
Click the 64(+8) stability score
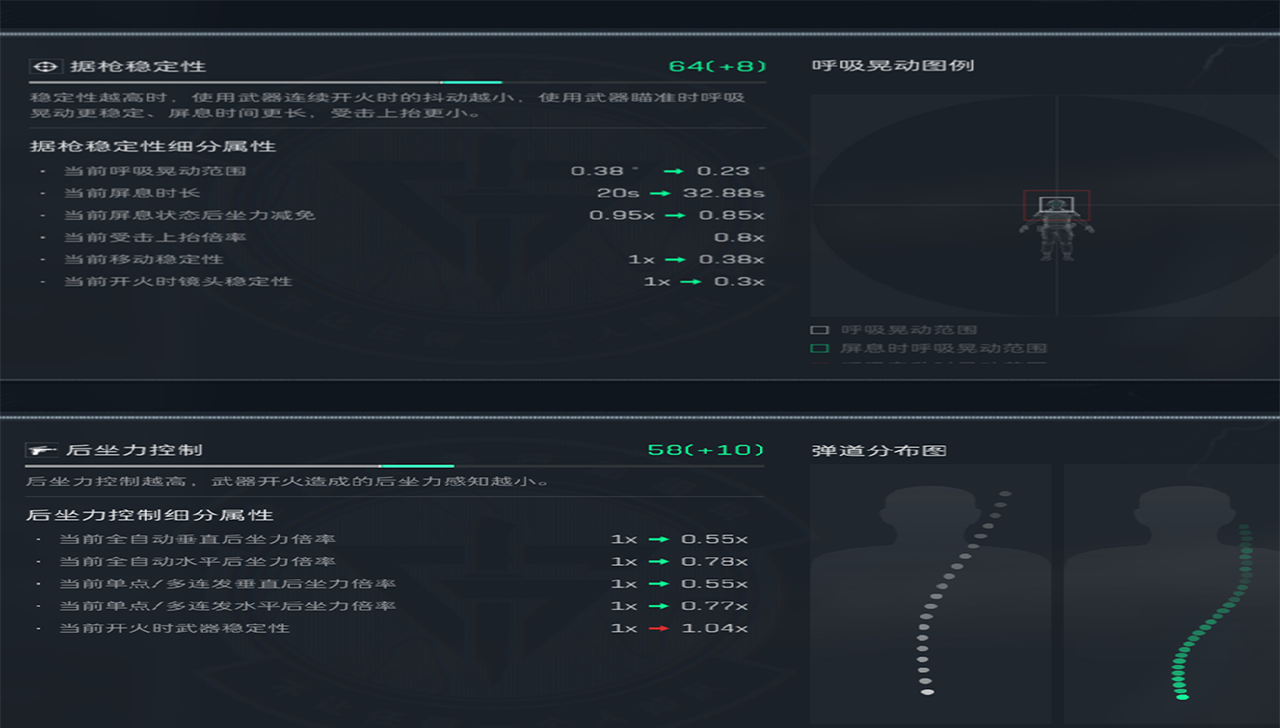pos(717,67)
